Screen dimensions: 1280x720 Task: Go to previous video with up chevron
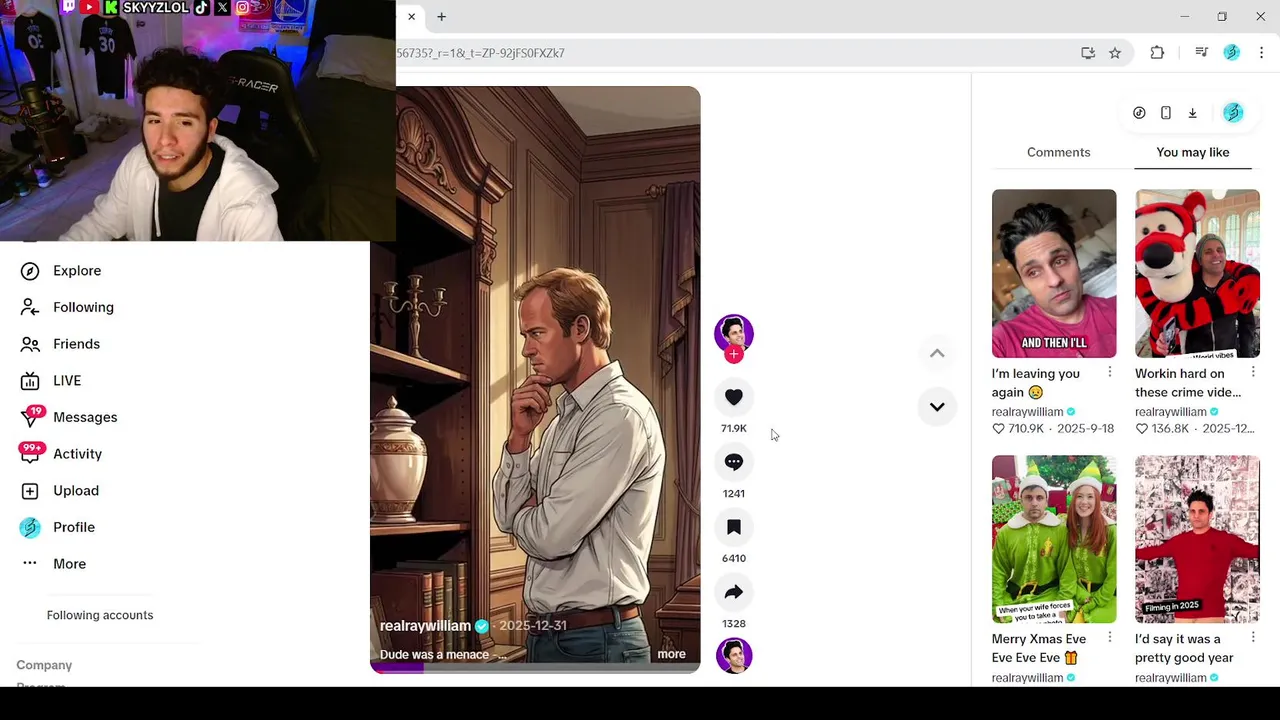[937, 353]
